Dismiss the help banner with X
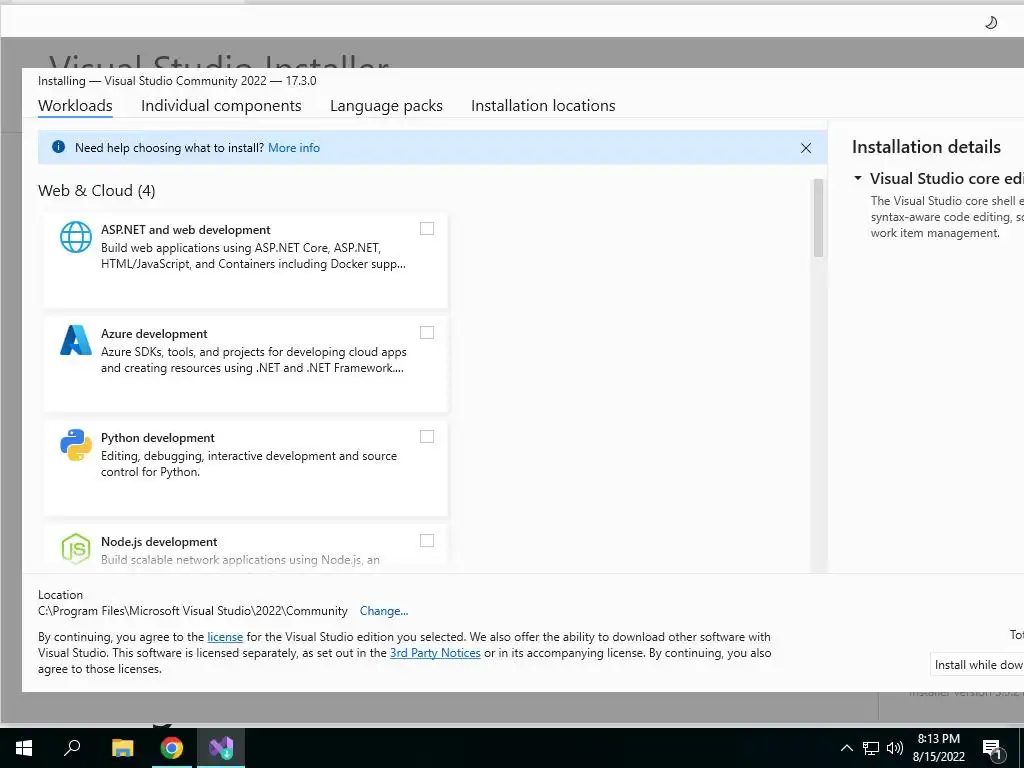The image size is (1024, 768). tap(806, 148)
